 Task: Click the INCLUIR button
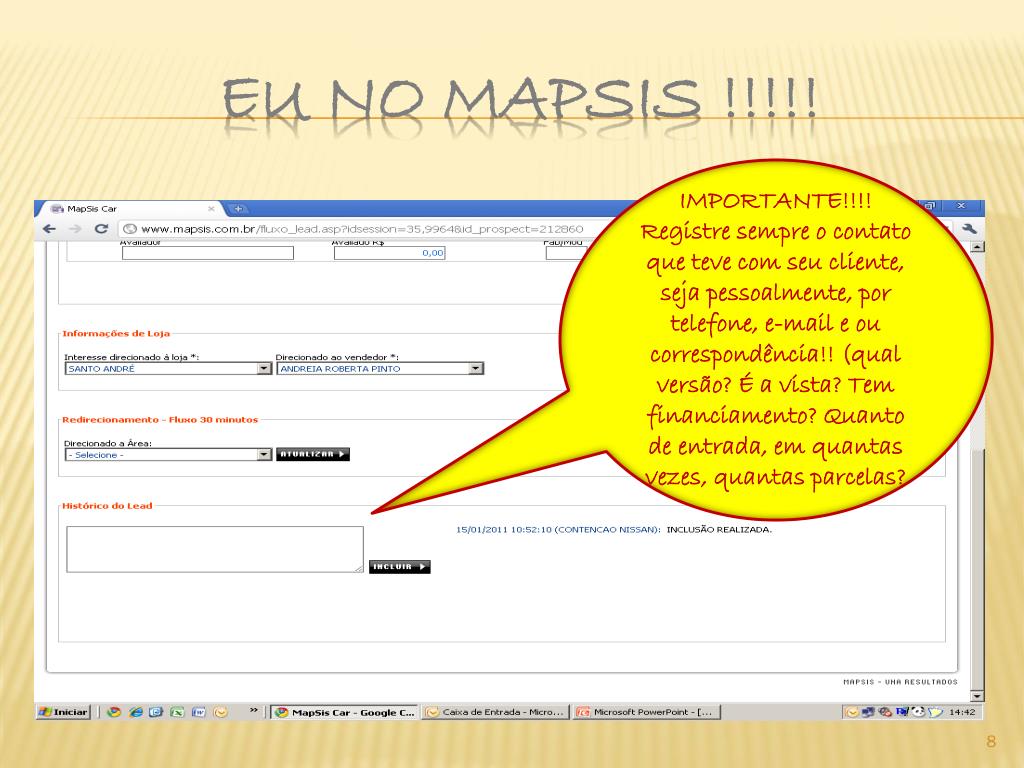tap(400, 567)
